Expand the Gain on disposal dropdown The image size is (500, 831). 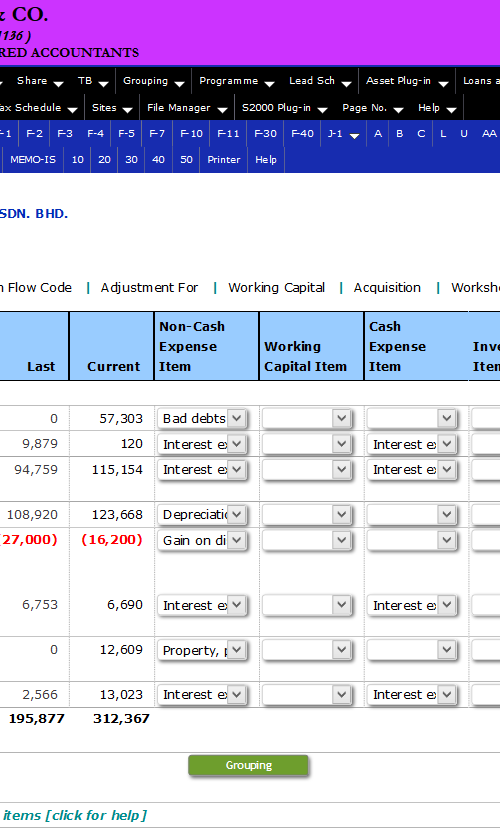(x=202, y=541)
